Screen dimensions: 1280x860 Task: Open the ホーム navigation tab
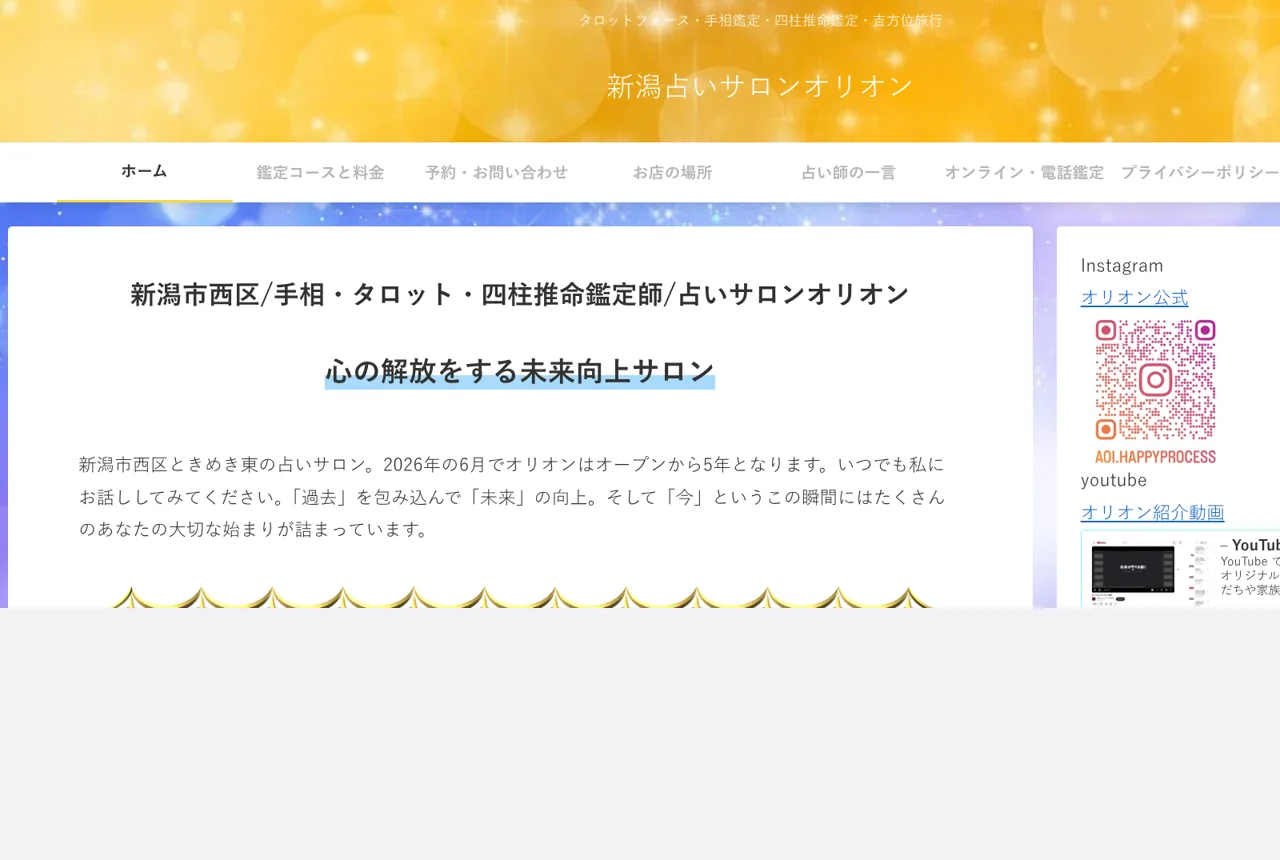(x=144, y=172)
